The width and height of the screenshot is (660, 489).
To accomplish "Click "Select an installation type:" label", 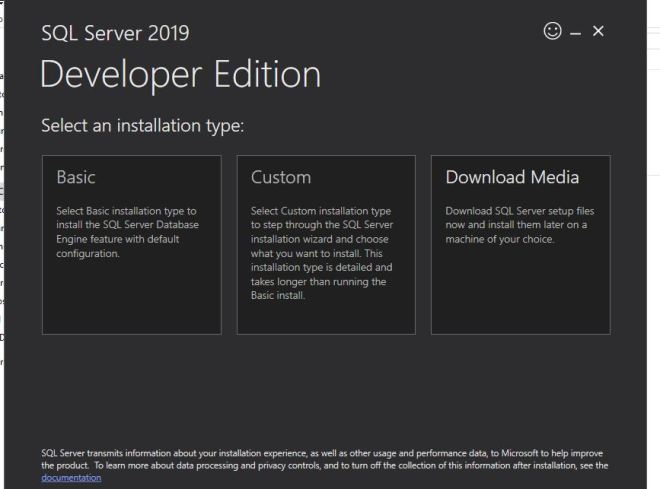I will (143, 128).
